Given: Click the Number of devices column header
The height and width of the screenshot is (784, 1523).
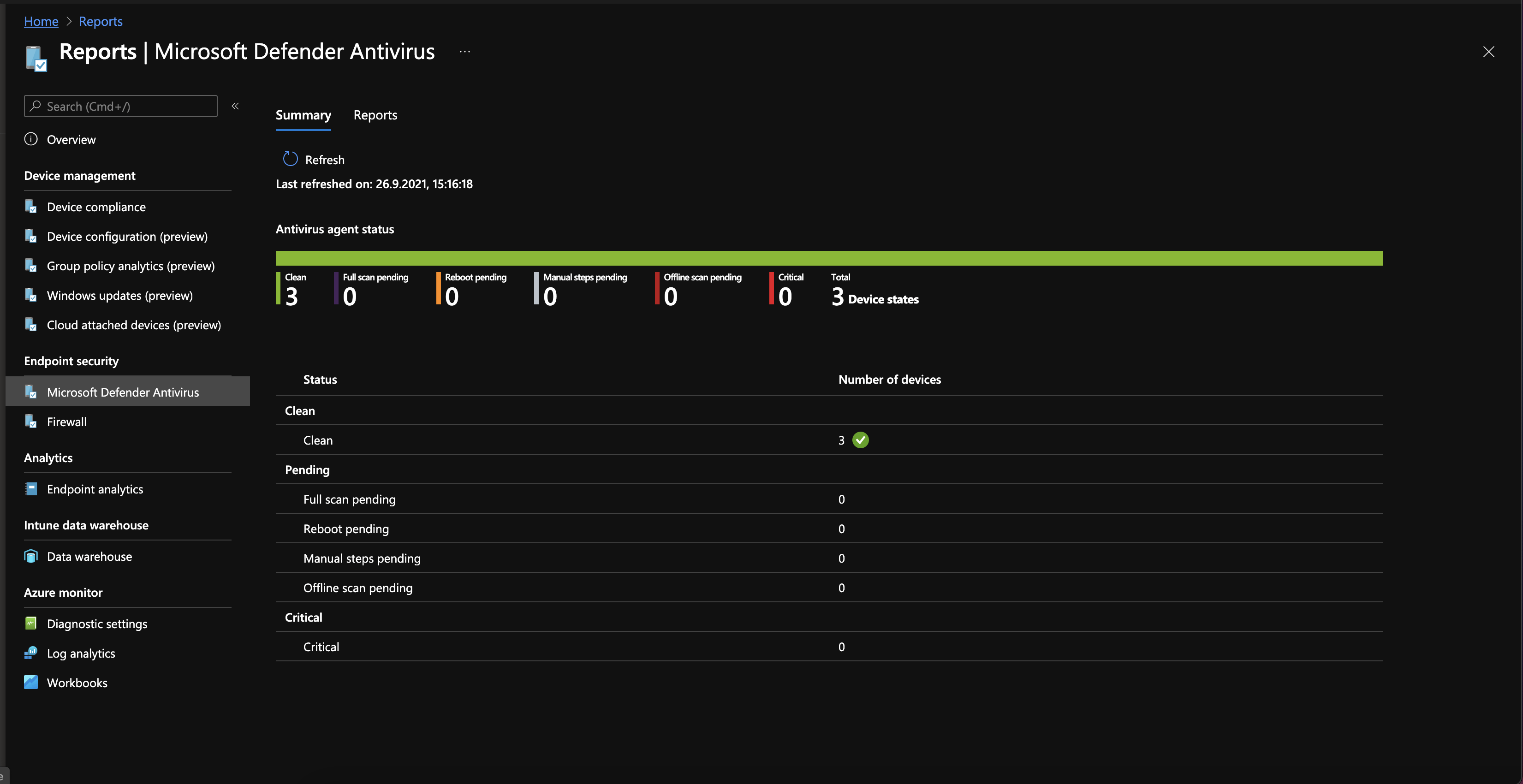Looking at the screenshot, I should (889, 380).
